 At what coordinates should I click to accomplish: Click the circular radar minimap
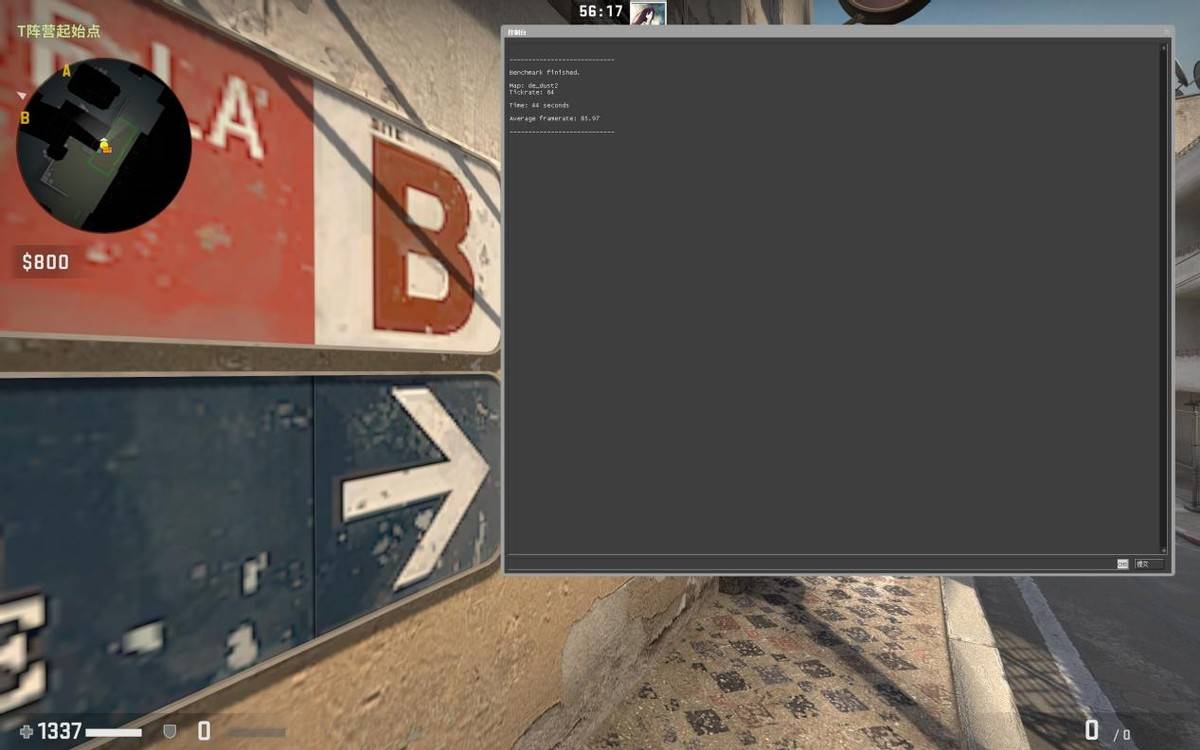click(104, 146)
